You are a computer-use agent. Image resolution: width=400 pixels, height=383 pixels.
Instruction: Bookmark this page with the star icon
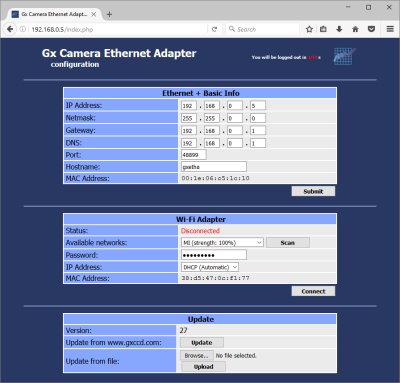[309, 29]
